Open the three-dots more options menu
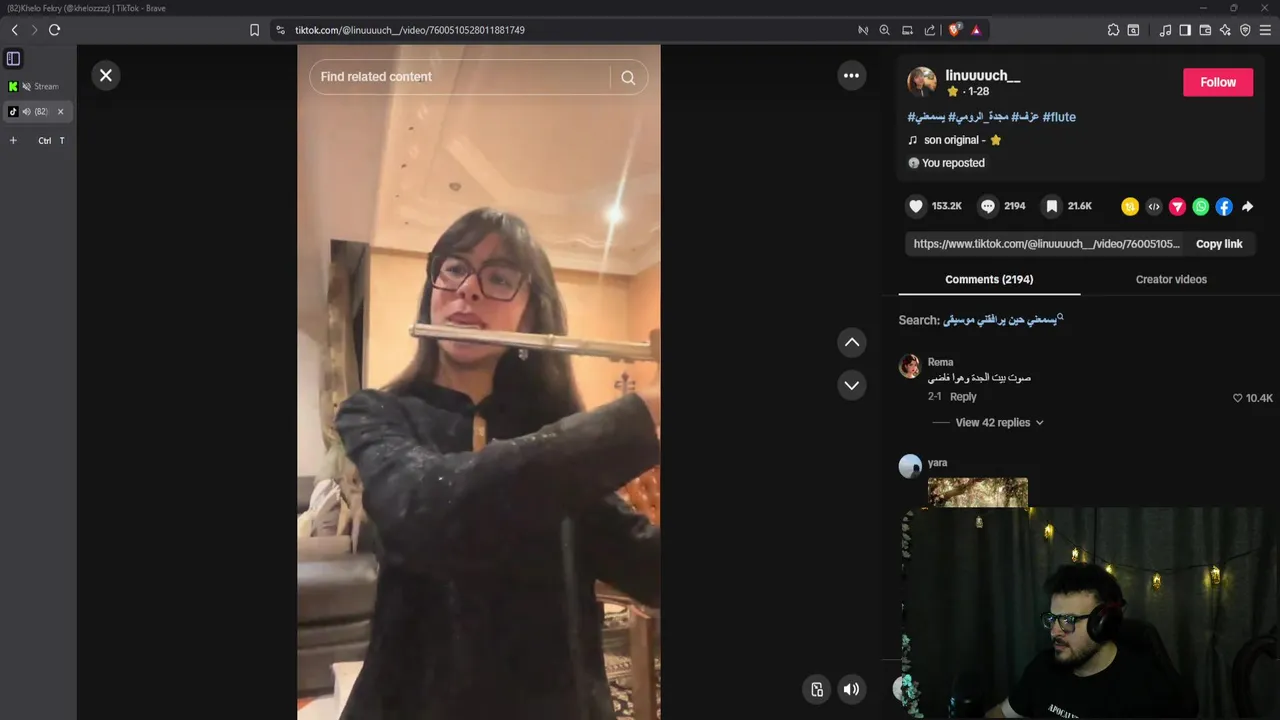 (x=851, y=75)
